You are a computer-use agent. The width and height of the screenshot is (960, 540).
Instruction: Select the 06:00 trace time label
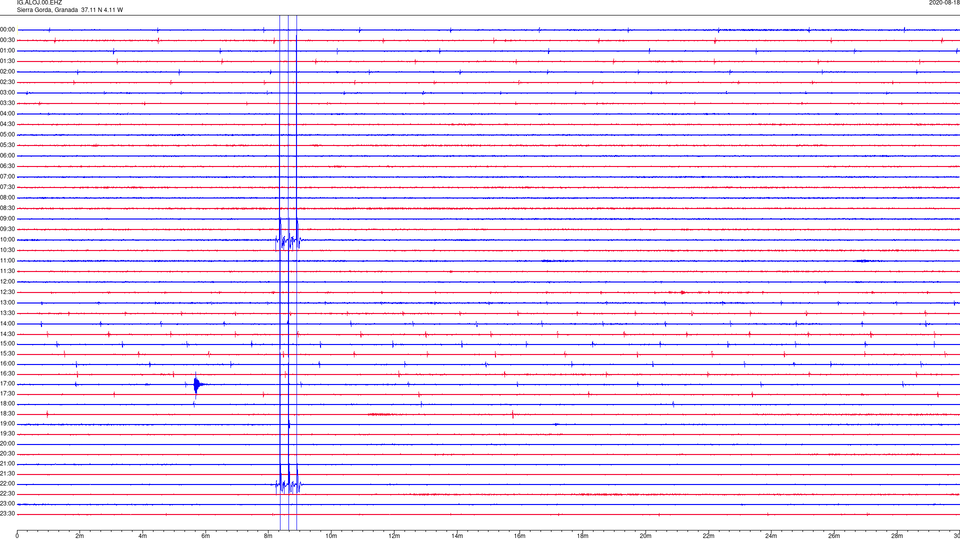[7, 156]
